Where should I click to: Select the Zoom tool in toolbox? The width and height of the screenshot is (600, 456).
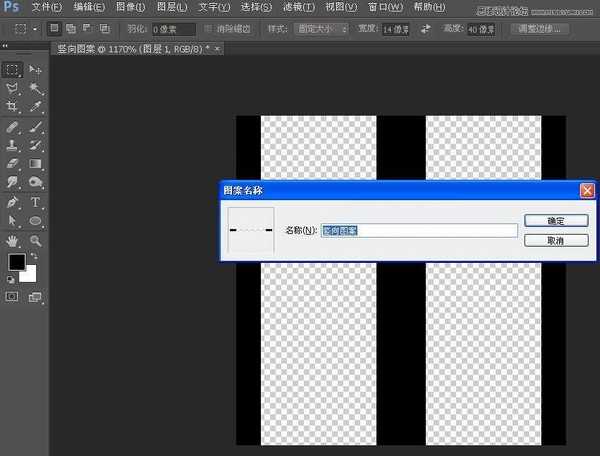pos(36,241)
